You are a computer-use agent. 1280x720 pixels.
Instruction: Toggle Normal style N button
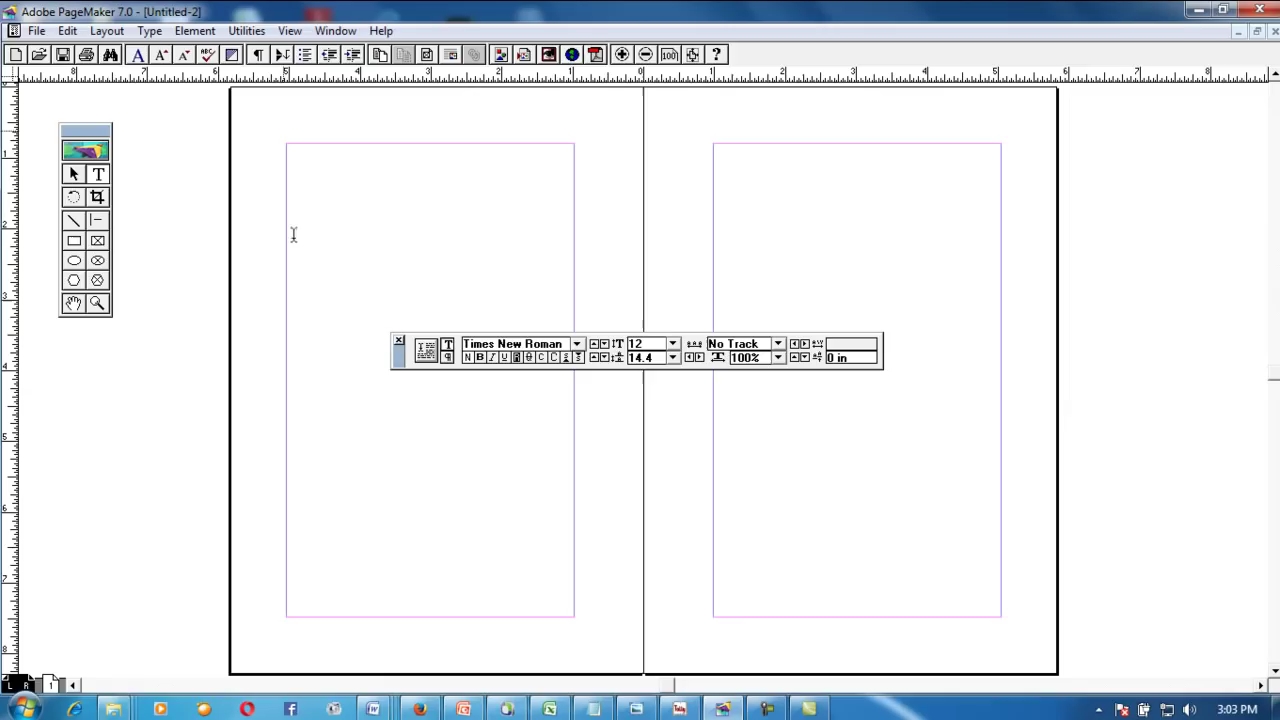(x=468, y=357)
